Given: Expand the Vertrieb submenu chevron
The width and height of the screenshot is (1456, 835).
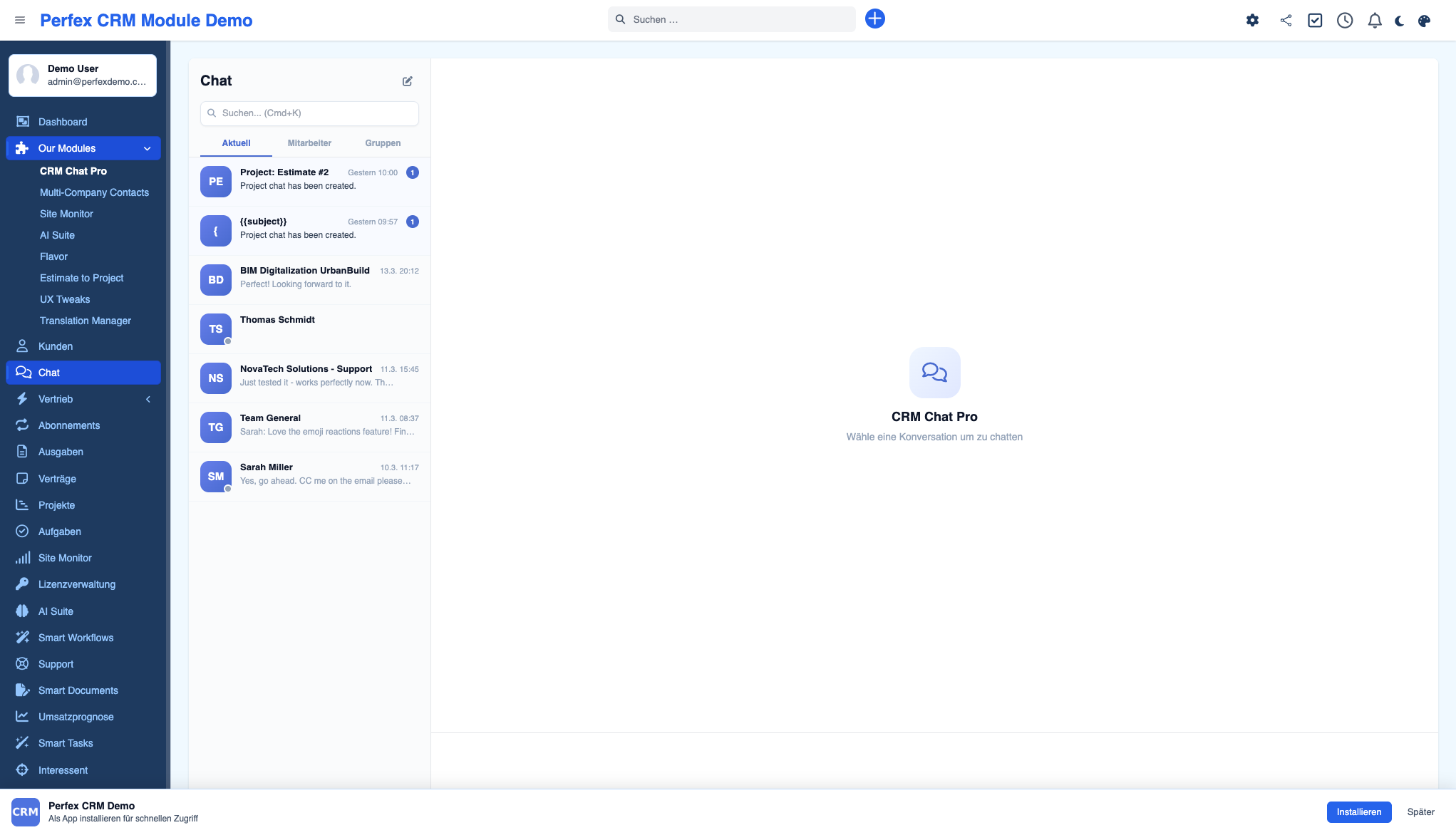Looking at the screenshot, I should 148,399.
